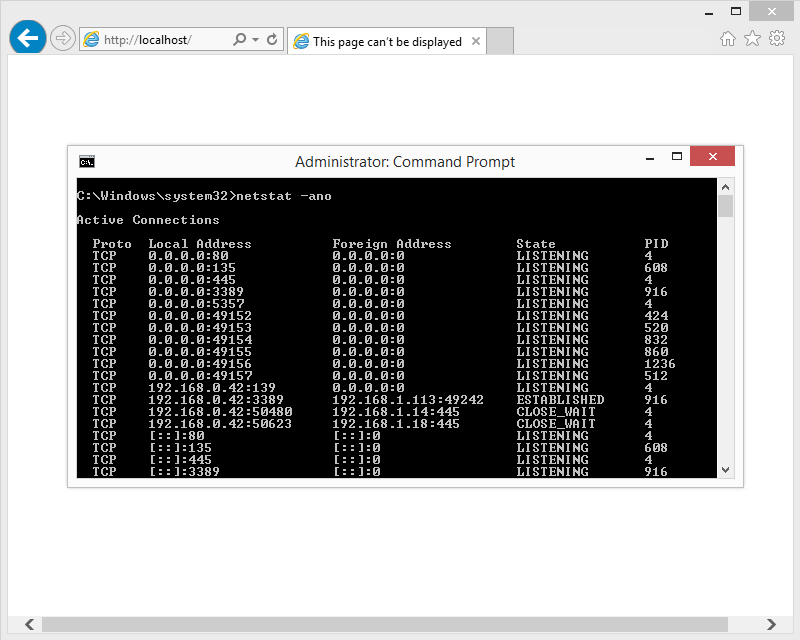Click the Command Prompt system menu icon
Image resolution: width=800 pixels, height=640 pixels.
coord(87,162)
